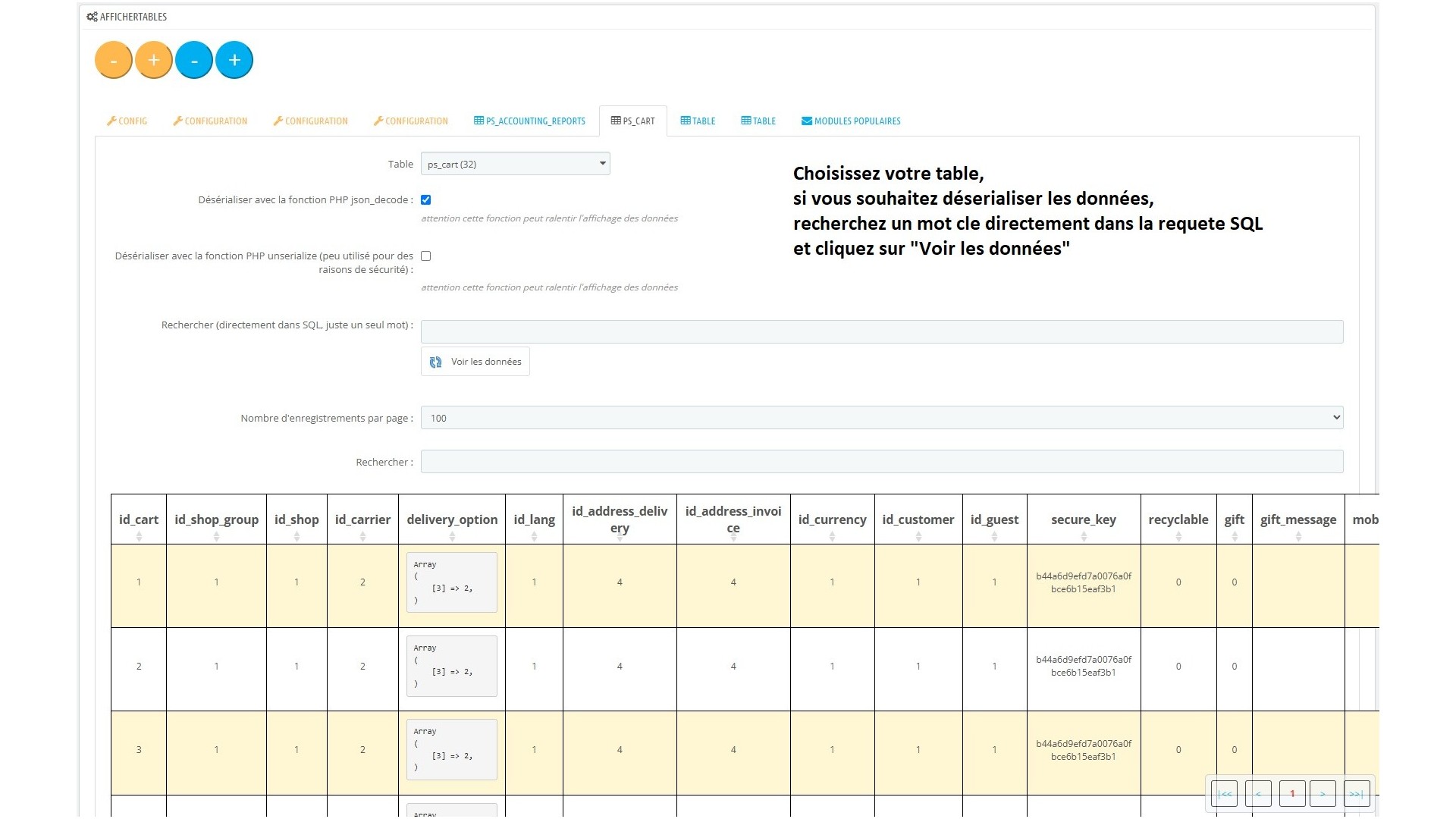Open the PS_ACCOUNTING_REPORTS tab

(529, 121)
